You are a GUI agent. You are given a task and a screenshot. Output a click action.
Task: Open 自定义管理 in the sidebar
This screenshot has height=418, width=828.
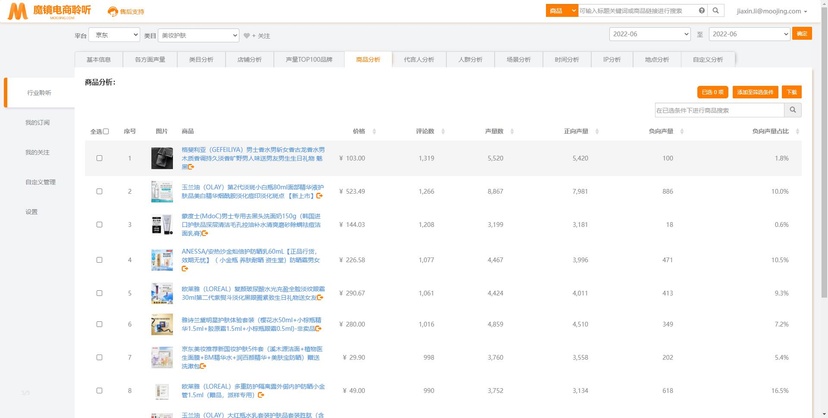40,182
